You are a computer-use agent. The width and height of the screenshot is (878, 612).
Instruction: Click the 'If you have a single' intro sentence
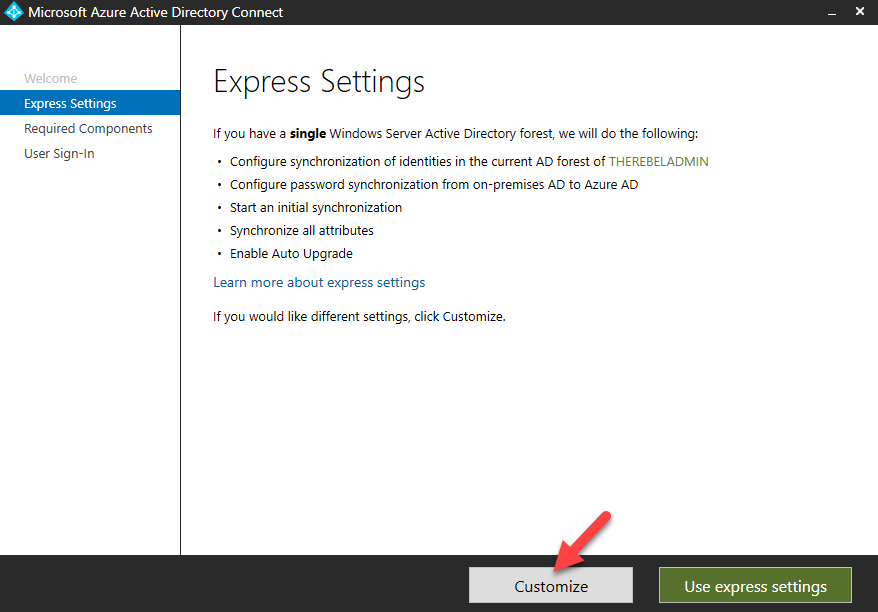point(455,134)
